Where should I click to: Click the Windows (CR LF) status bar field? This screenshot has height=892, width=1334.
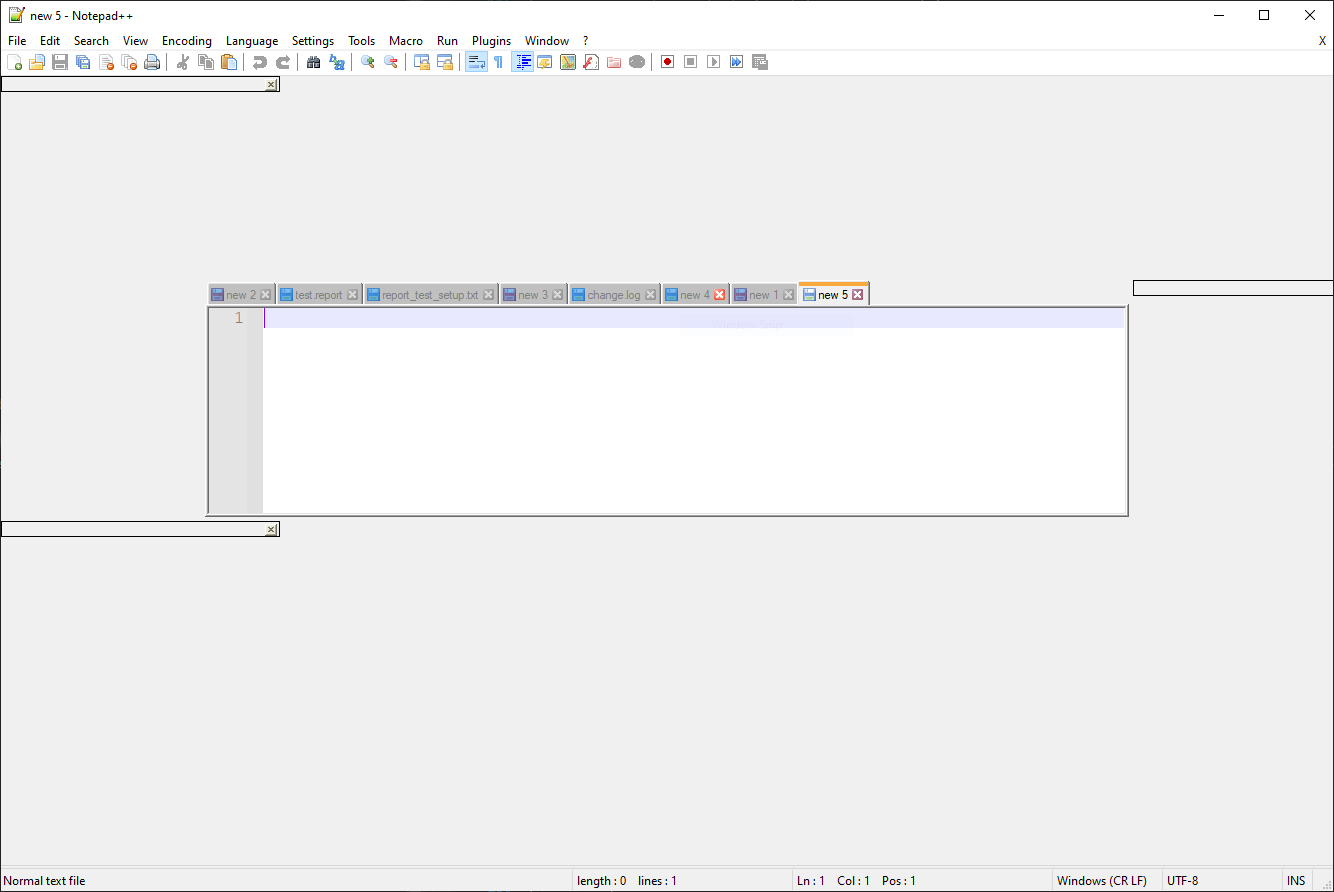(1103, 880)
